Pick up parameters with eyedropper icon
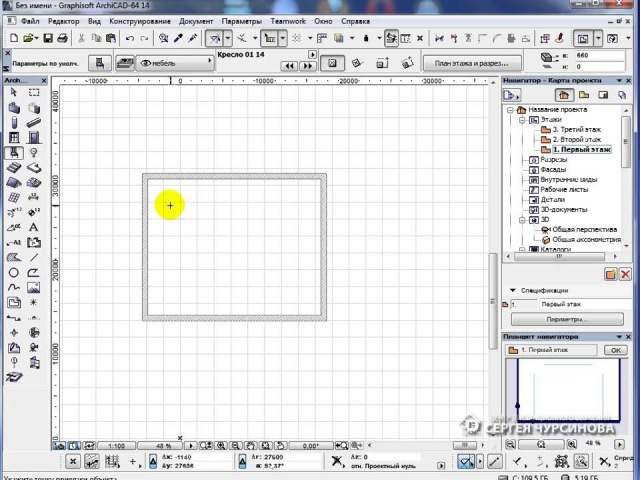The image size is (640, 480). point(178,38)
